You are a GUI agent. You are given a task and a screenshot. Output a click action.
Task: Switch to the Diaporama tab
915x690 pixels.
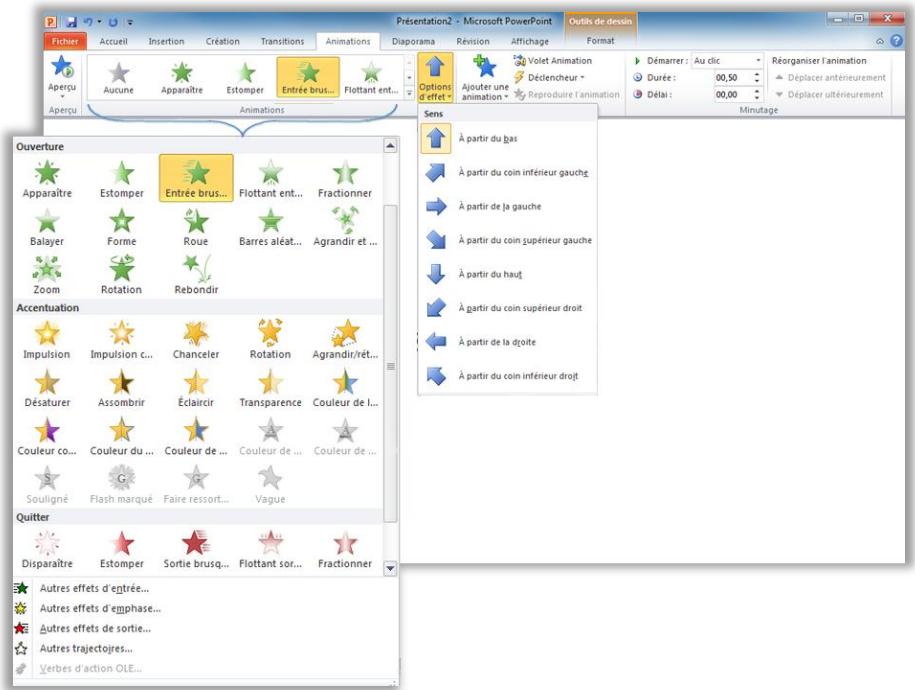(x=413, y=41)
